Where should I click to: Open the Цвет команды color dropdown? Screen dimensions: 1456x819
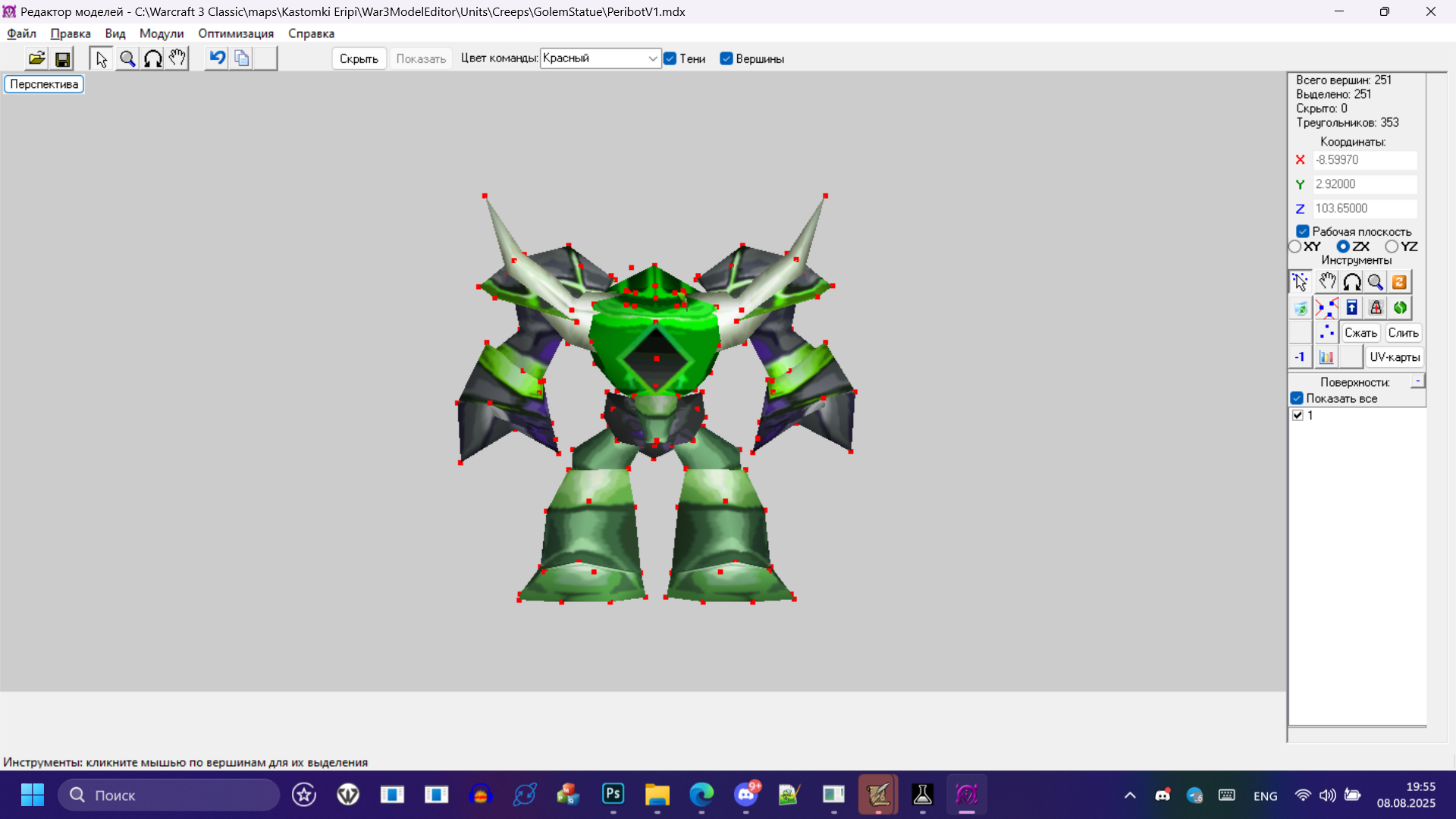(652, 58)
